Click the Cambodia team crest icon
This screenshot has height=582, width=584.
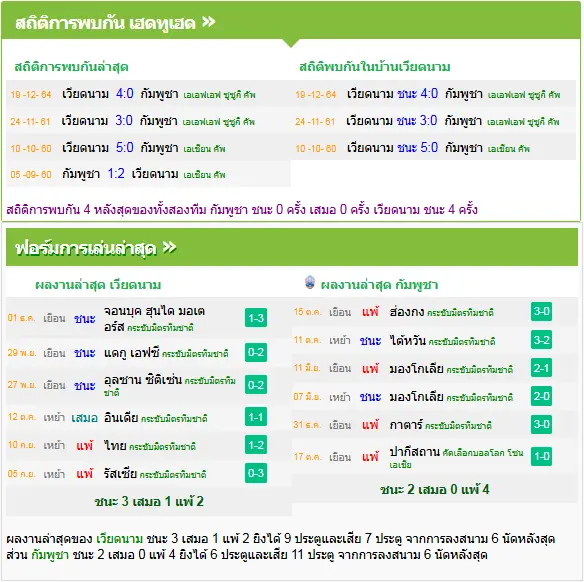coord(310,283)
